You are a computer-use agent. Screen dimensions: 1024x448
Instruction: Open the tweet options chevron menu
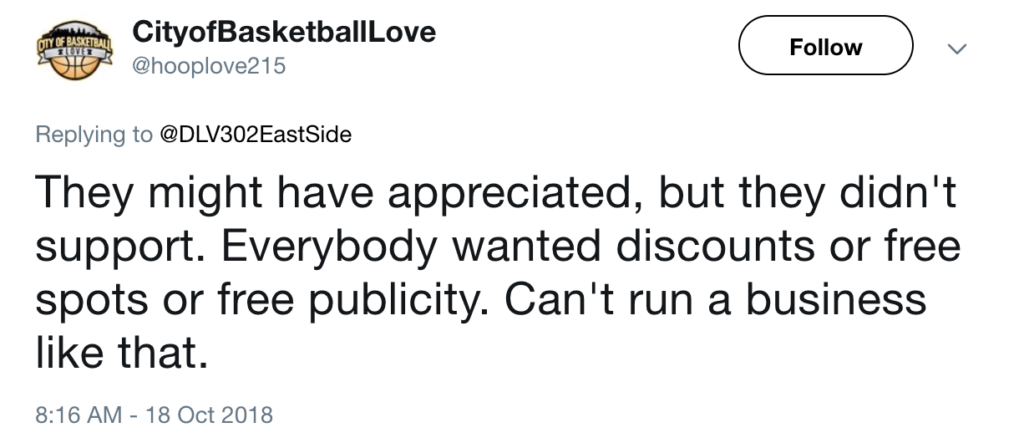pos(957,47)
